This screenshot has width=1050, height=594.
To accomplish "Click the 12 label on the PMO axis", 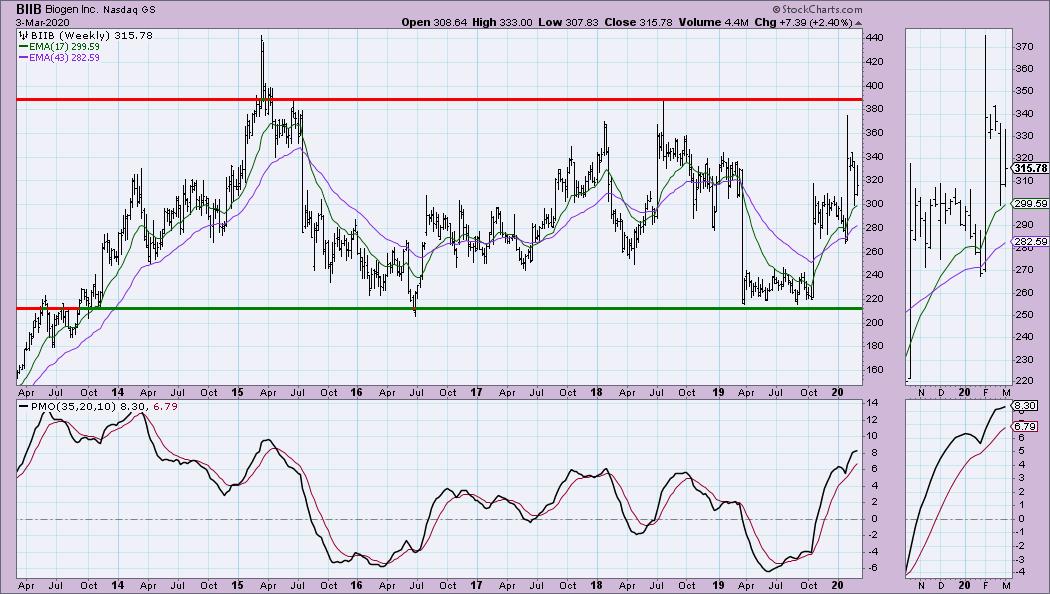I will tap(871, 419).
